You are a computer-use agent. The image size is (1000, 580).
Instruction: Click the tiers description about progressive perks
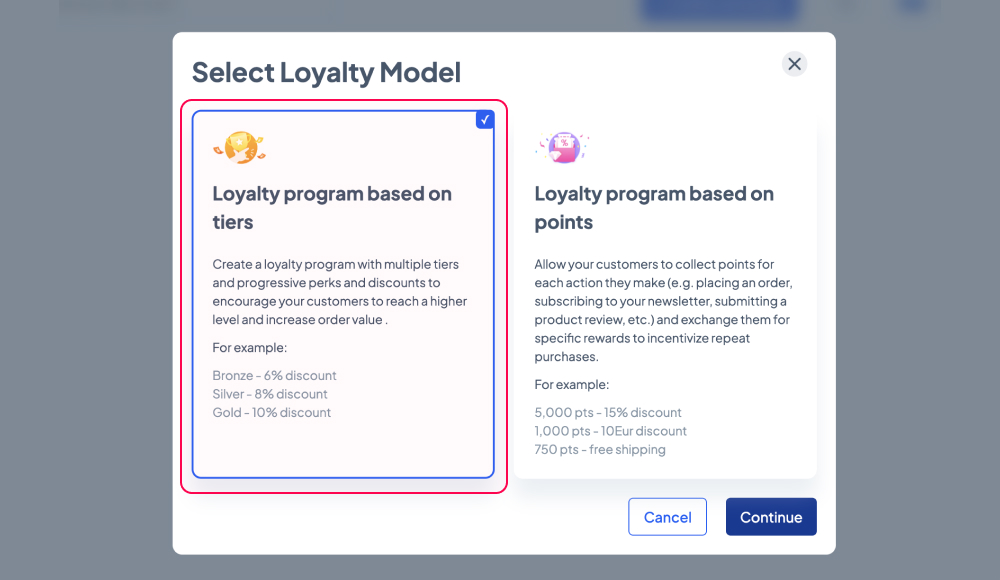point(340,292)
